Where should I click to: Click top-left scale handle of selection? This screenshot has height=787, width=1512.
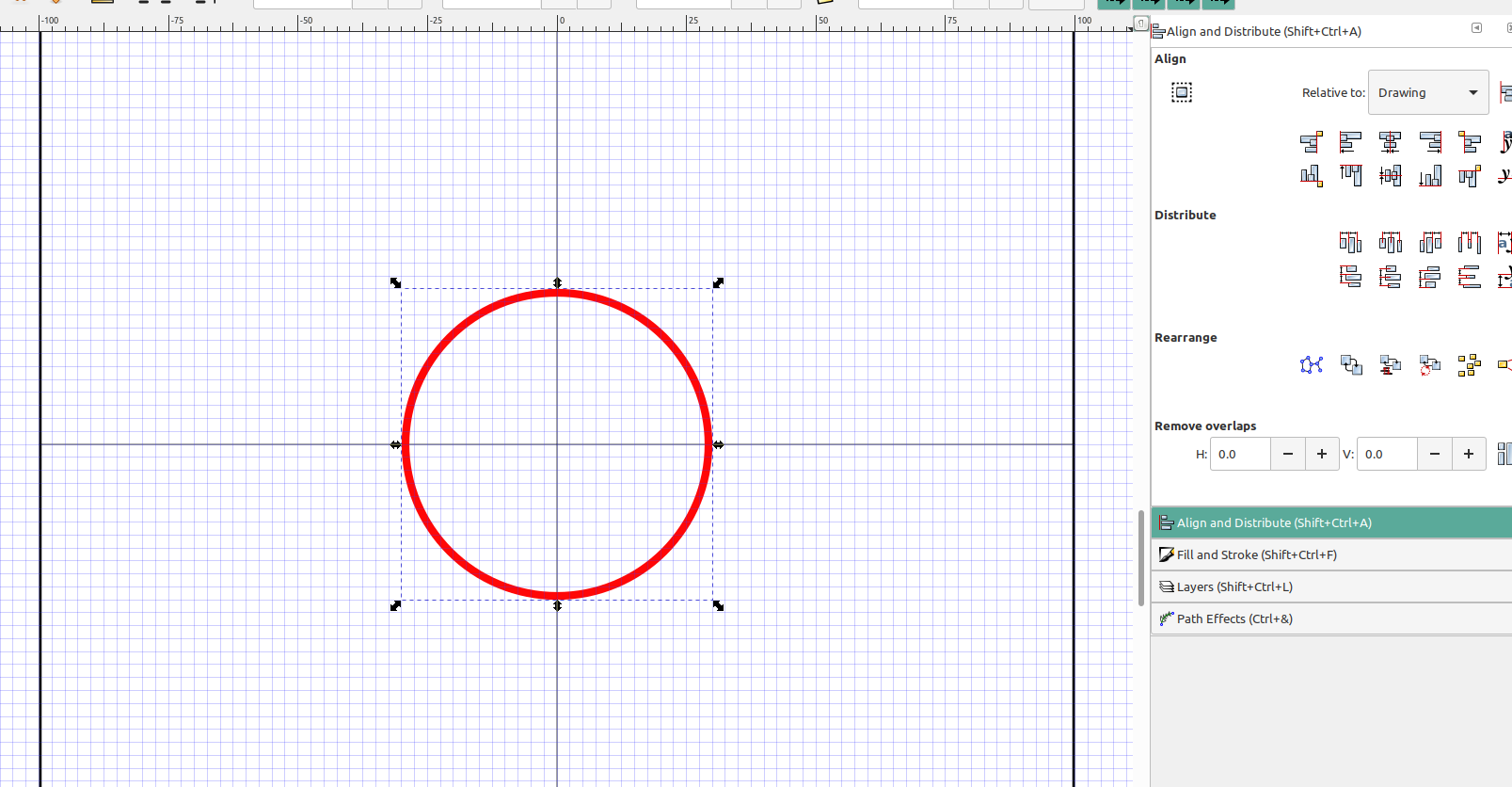click(x=395, y=282)
